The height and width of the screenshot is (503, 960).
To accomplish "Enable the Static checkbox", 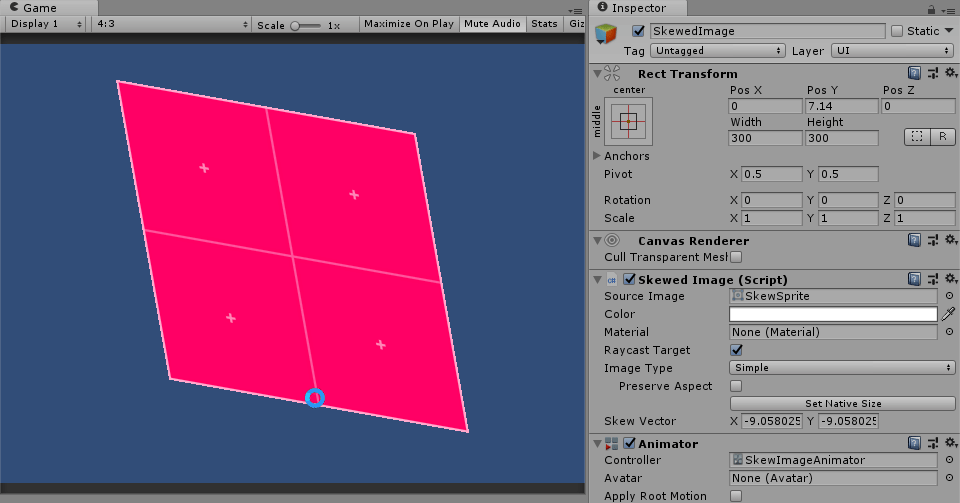I will pos(897,31).
